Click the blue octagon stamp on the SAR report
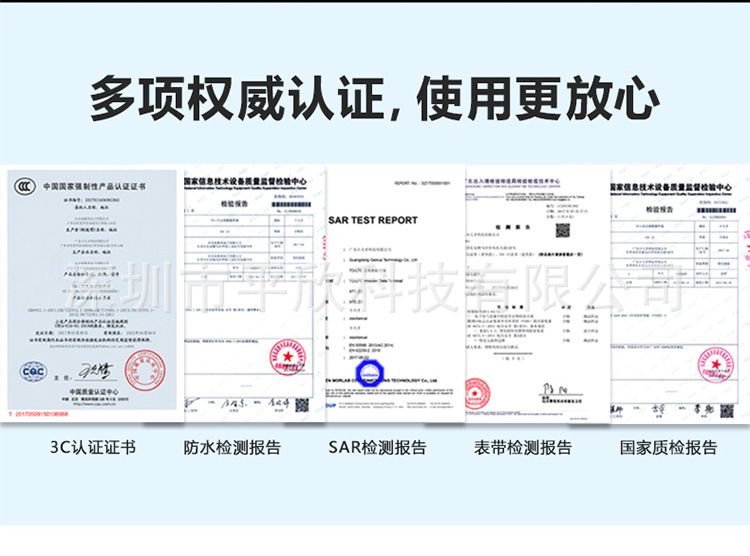Viewport: 750px width, 556px height. pyautogui.click(x=370, y=374)
